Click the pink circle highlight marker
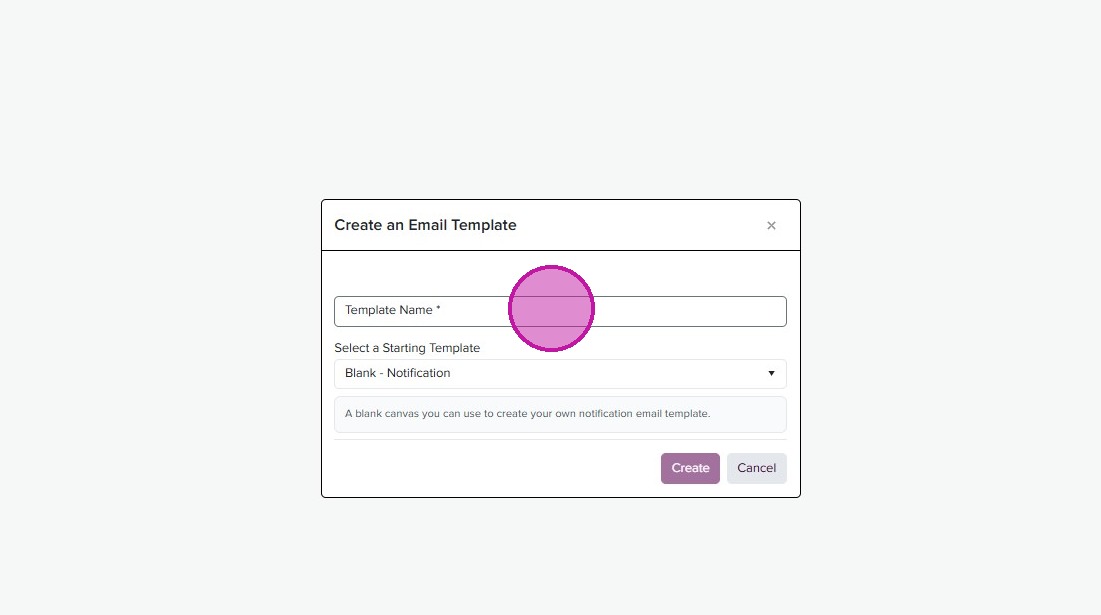Image resolution: width=1101 pixels, height=615 pixels. pyautogui.click(x=552, y=308)
